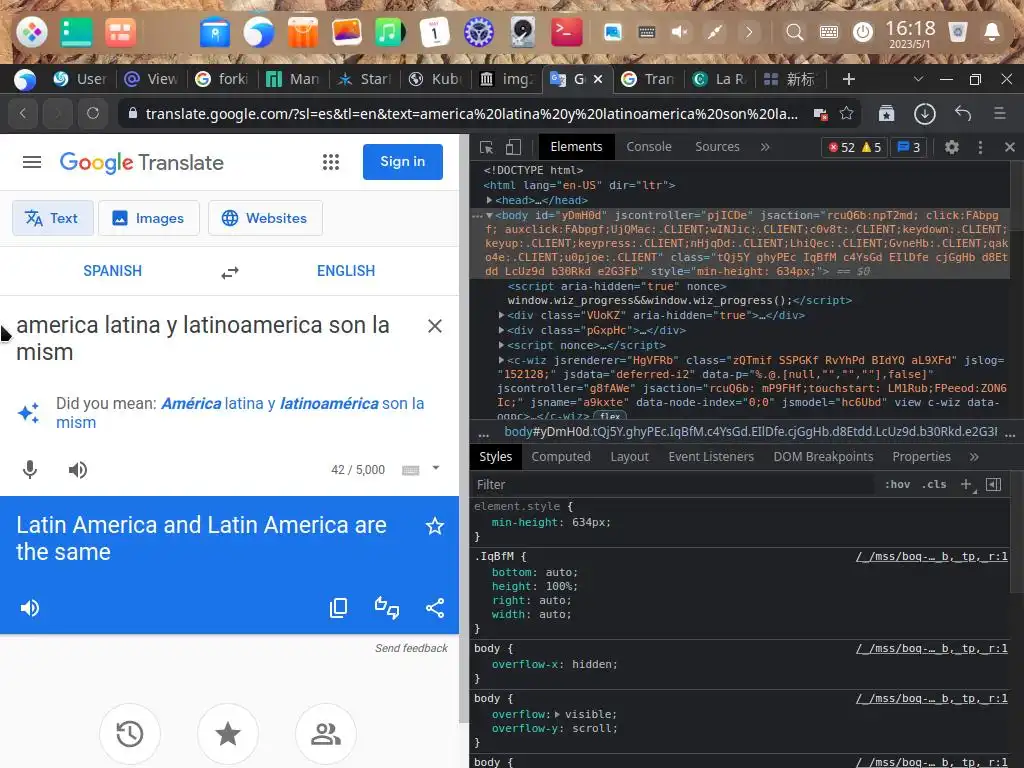
Task: Start voice input with microphone icon
Action: [30, 470]
